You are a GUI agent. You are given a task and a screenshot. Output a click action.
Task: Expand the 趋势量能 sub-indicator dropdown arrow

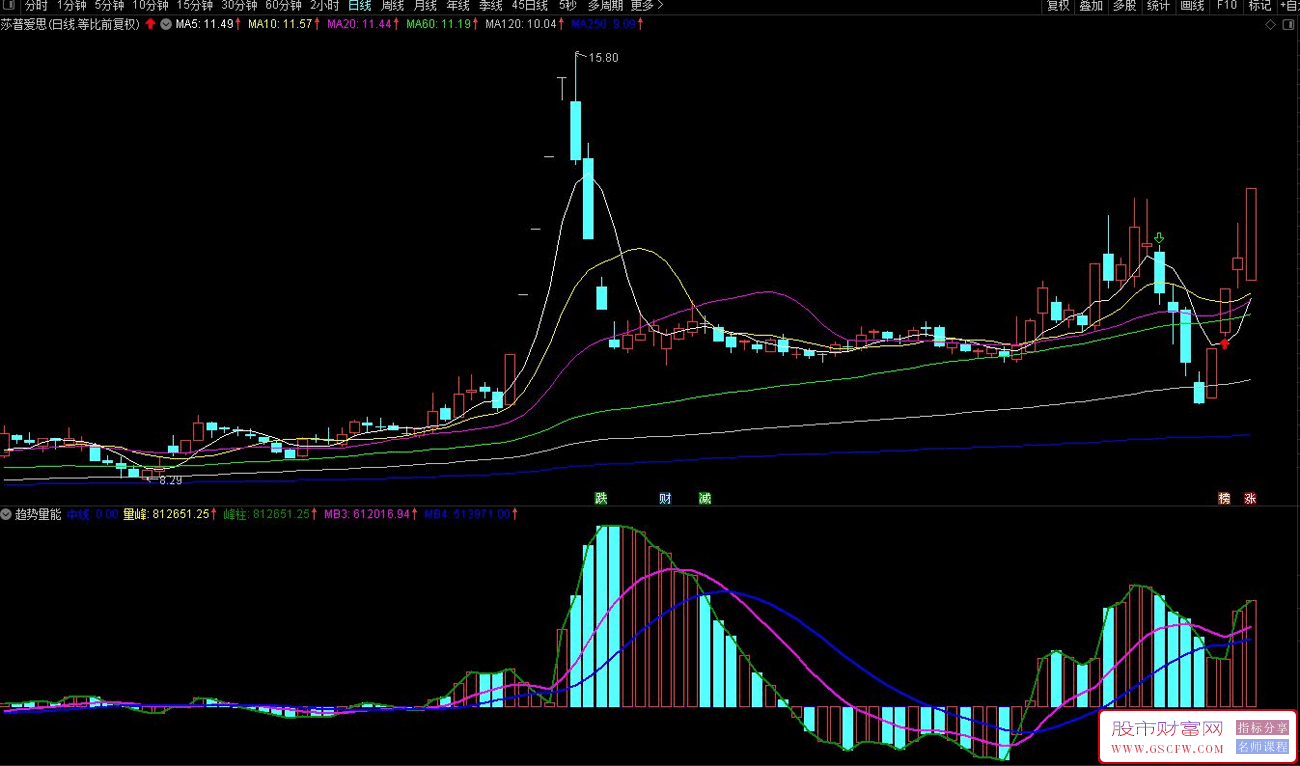pos(6,514)
